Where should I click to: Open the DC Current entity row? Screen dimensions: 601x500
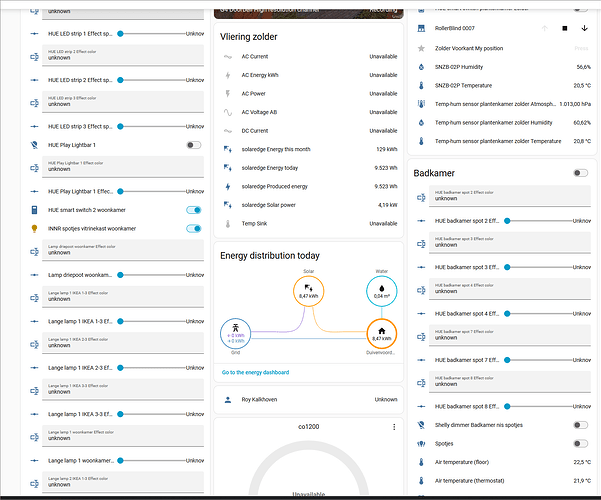coord(309,131)
